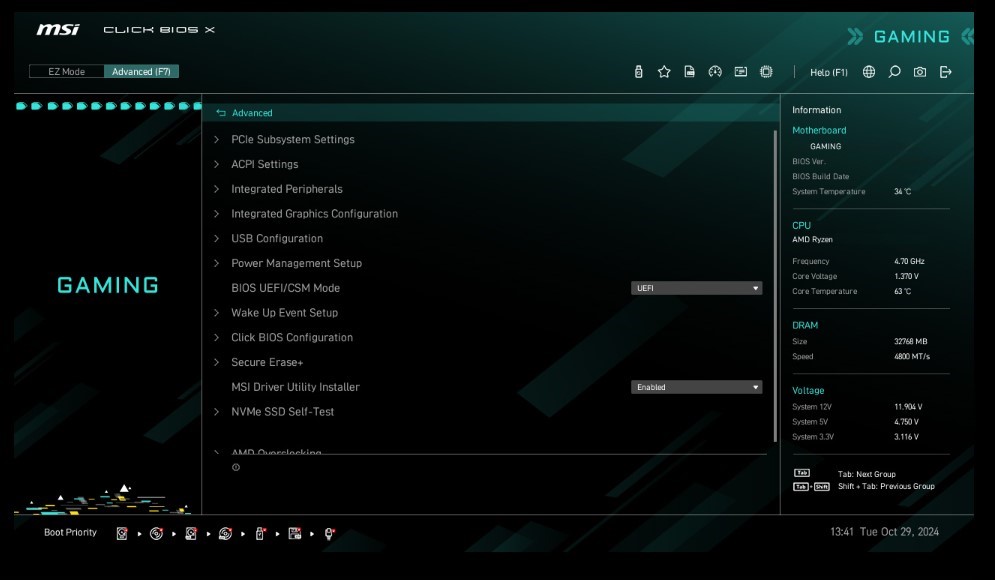Open Secure Erase+ submenu

click(x=267, y=362)
